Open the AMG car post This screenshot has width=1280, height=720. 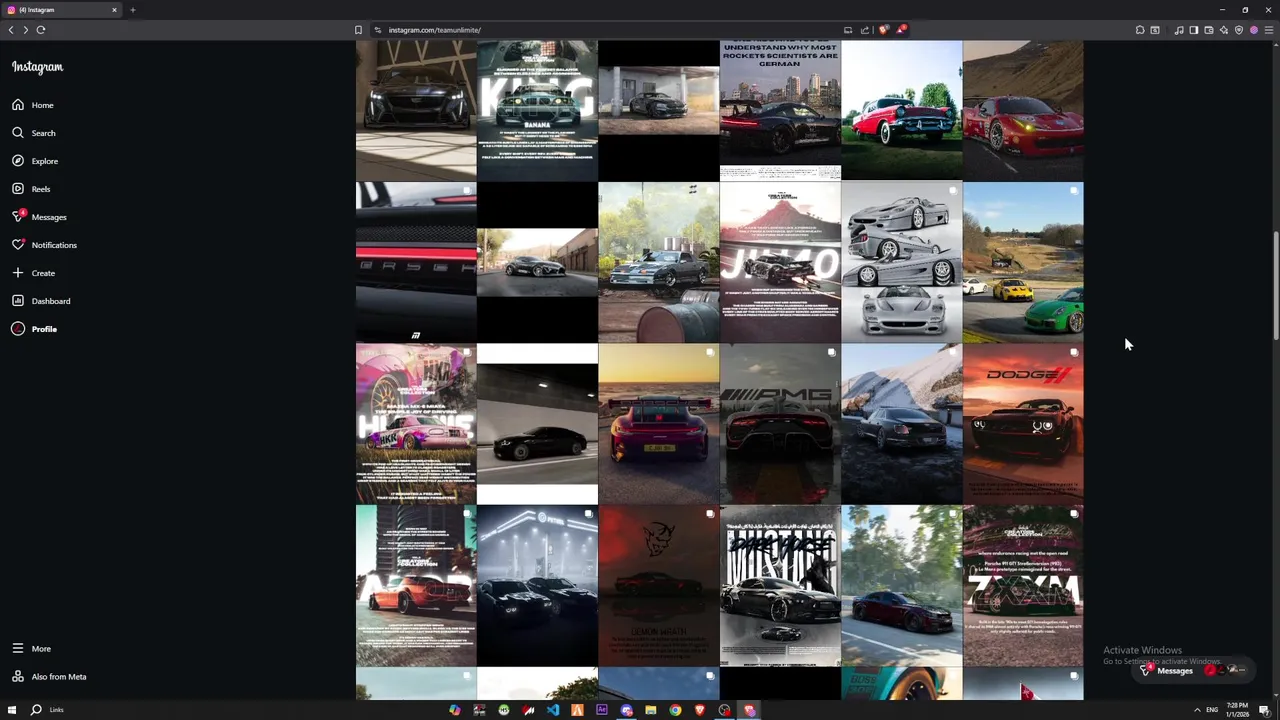point(780,424)
